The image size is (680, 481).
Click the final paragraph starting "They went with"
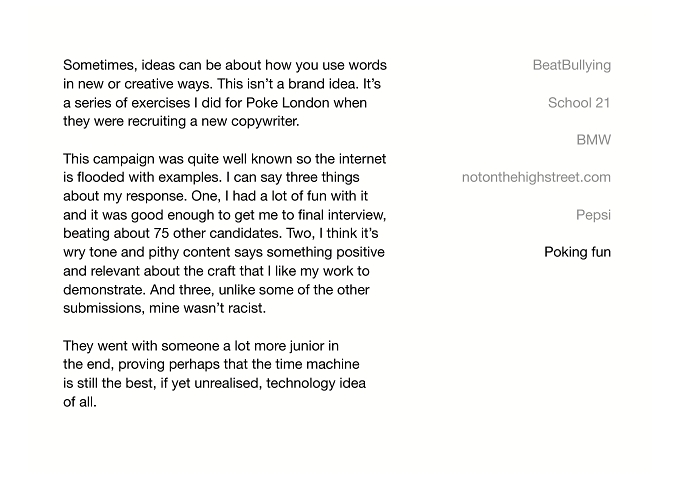(214, 374)
